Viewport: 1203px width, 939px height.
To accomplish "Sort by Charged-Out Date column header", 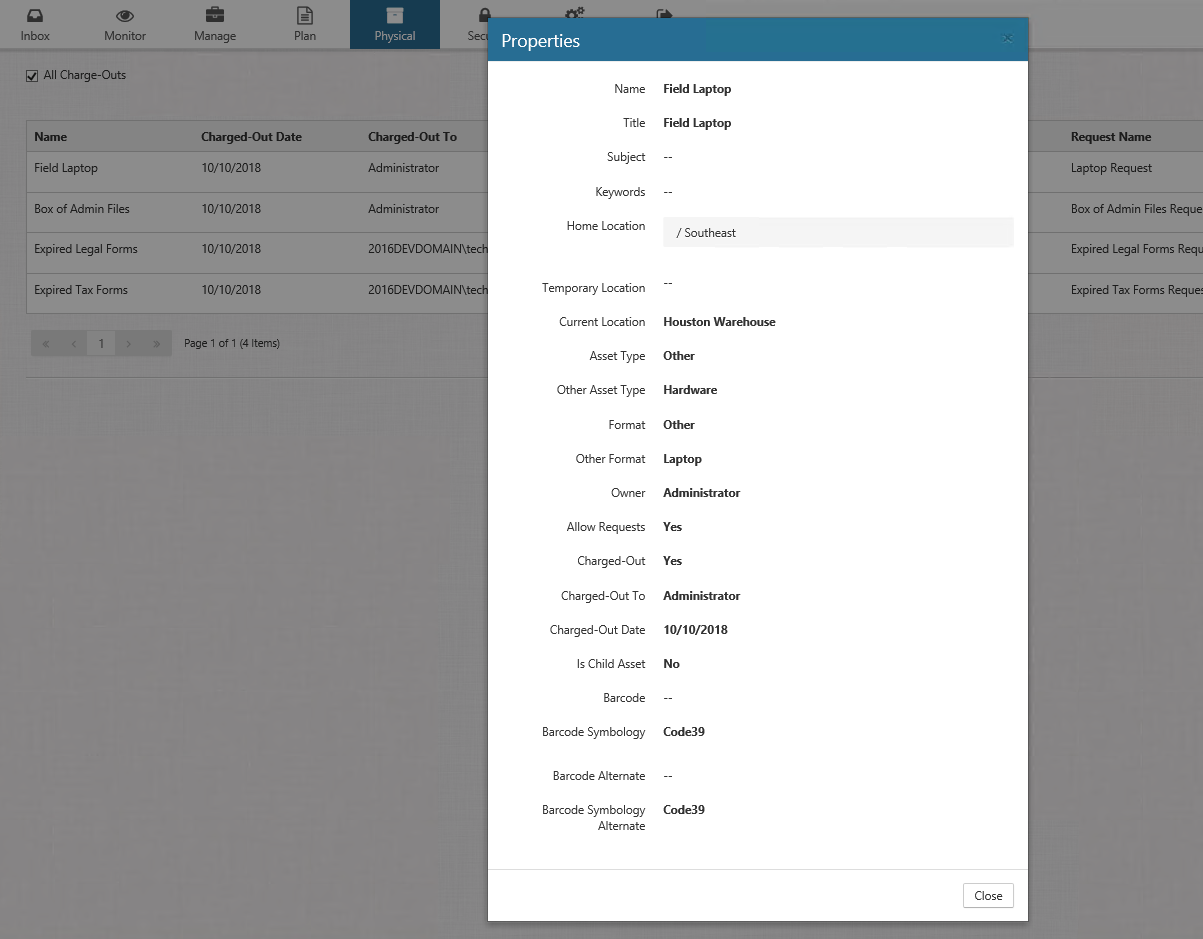I will tap(251, 137).
